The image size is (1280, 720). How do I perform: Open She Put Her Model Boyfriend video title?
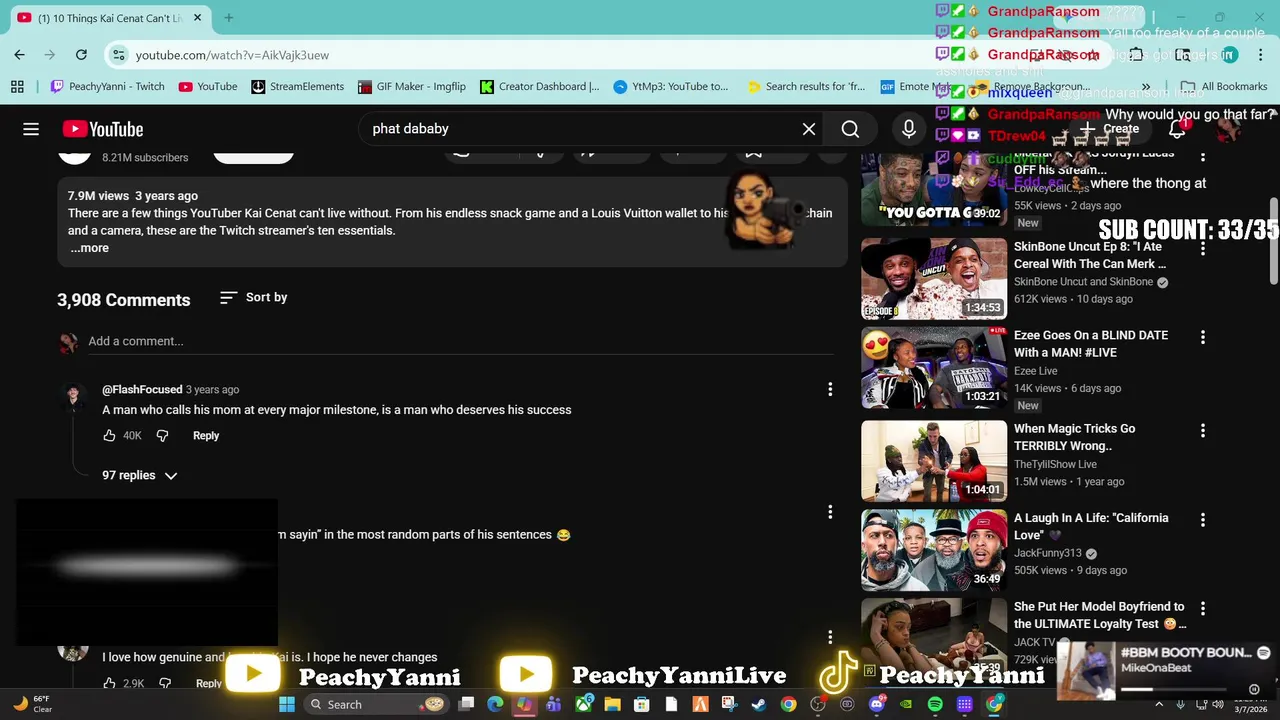pos(1100,615)
